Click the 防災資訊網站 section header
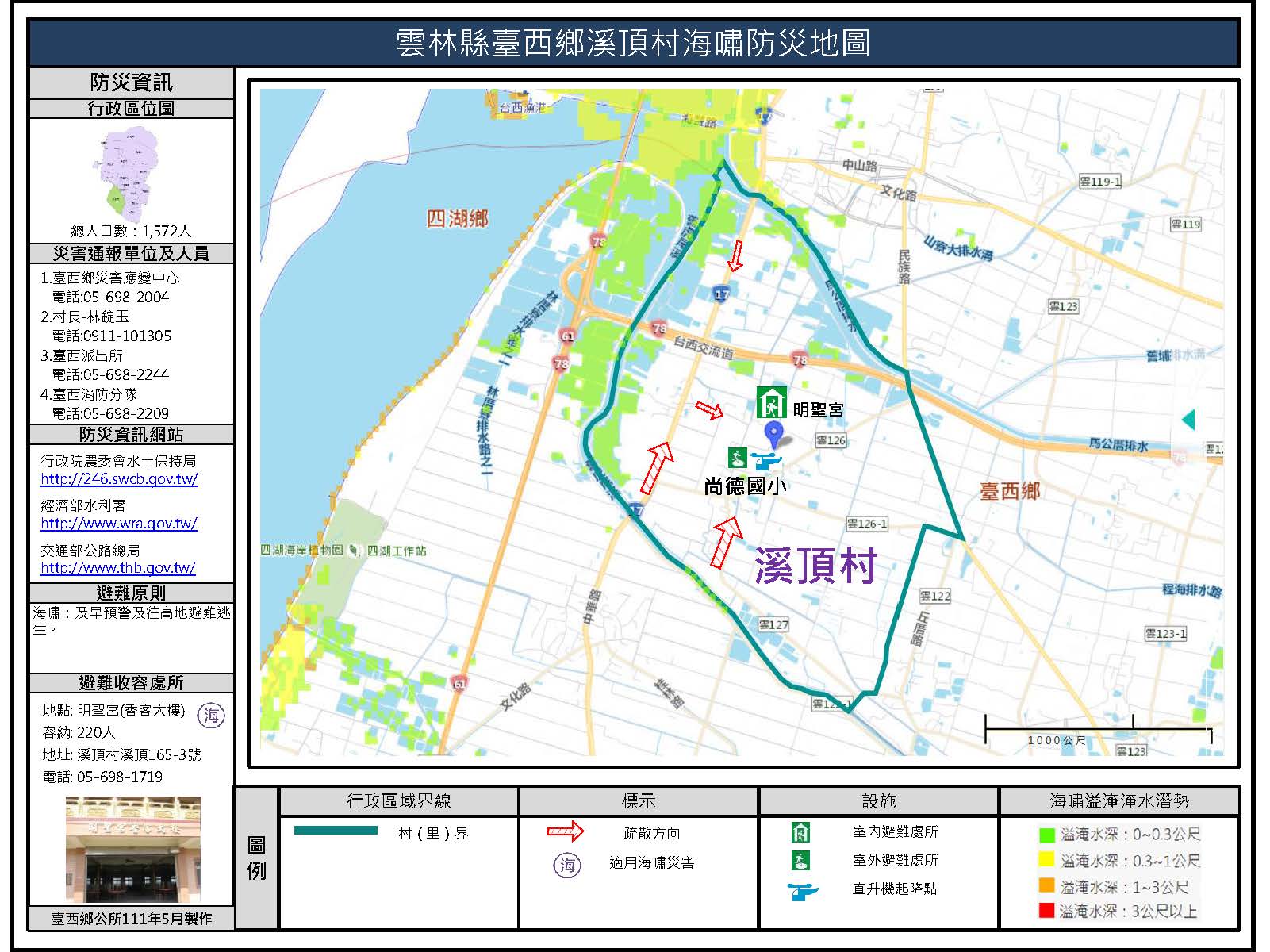Screen dimensions: 1270x952 click(x=132, y=435)
